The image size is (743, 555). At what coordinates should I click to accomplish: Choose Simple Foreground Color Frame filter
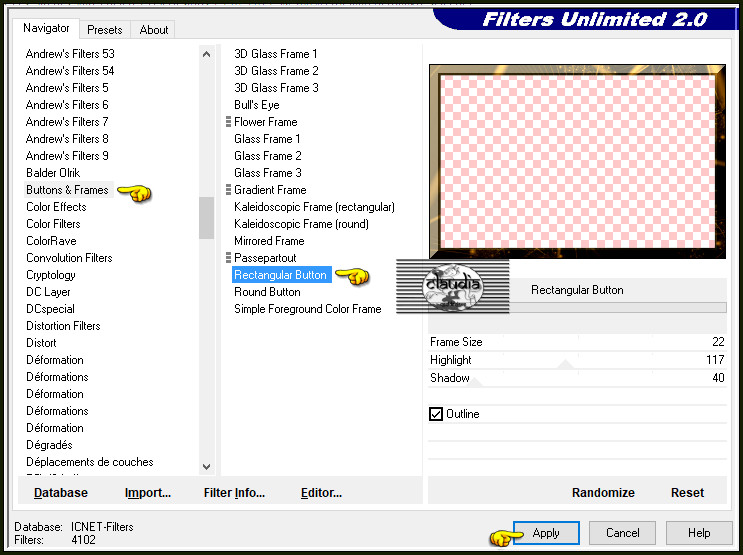click(308, 309)
